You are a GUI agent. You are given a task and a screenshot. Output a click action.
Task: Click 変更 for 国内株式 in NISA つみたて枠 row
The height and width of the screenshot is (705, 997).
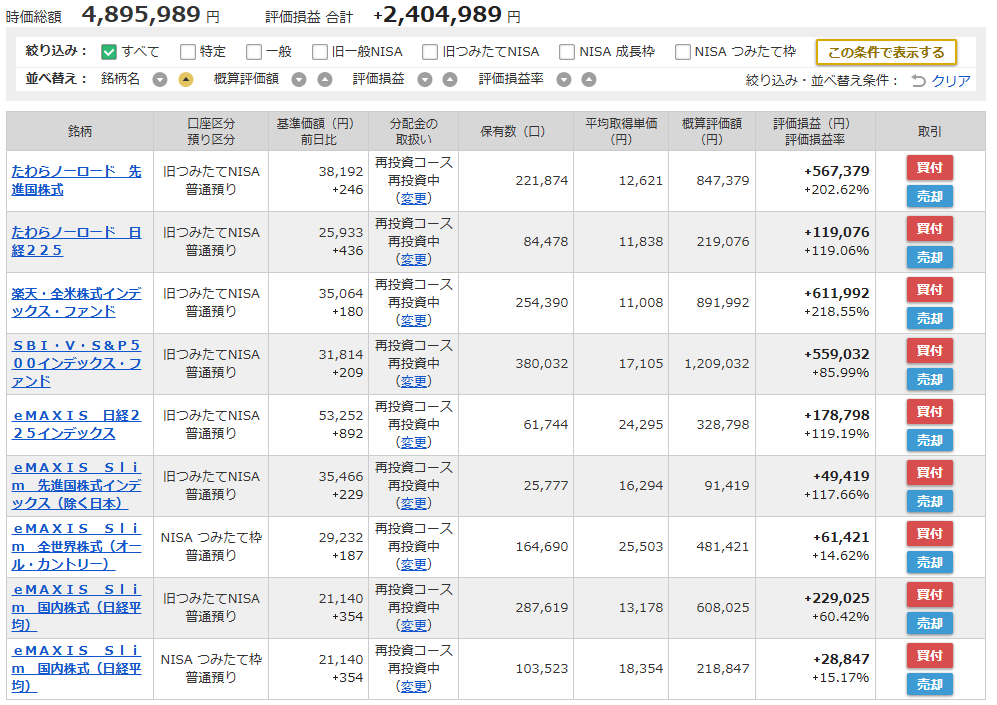coord(413,687)
